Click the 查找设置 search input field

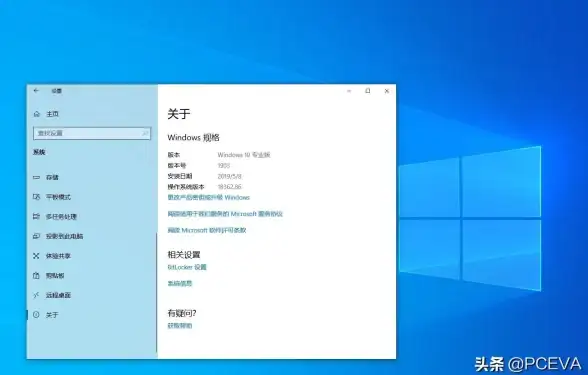point(92,133)
